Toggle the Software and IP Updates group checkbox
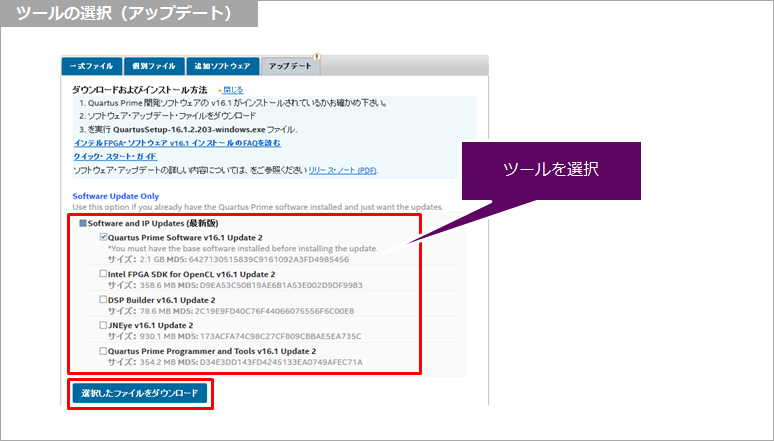The width and height of the screenshot is (774, 441). pyautogui.click(x=83, y=224)
